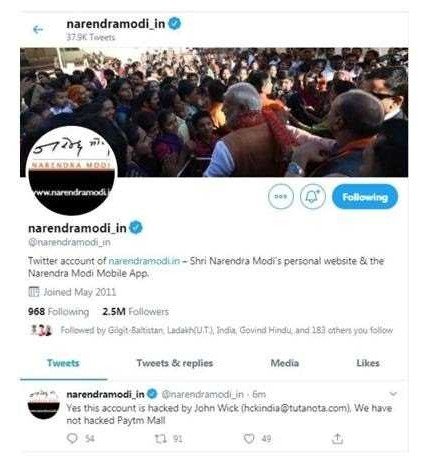The height and width of the screenshot is (464, 424).
Task: Click the verified badge beside profile name
Action: pyautogui.click(x=136, y=228)
